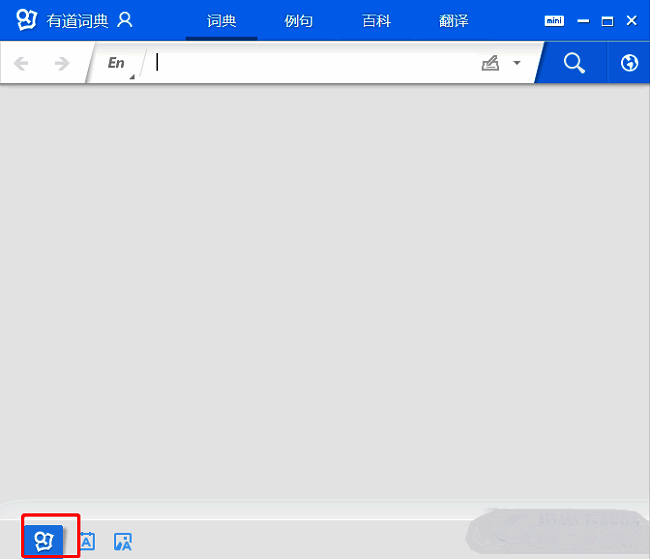650x559 pixels.
Task: Go forward with the right arrow
Action: (62, 63)
